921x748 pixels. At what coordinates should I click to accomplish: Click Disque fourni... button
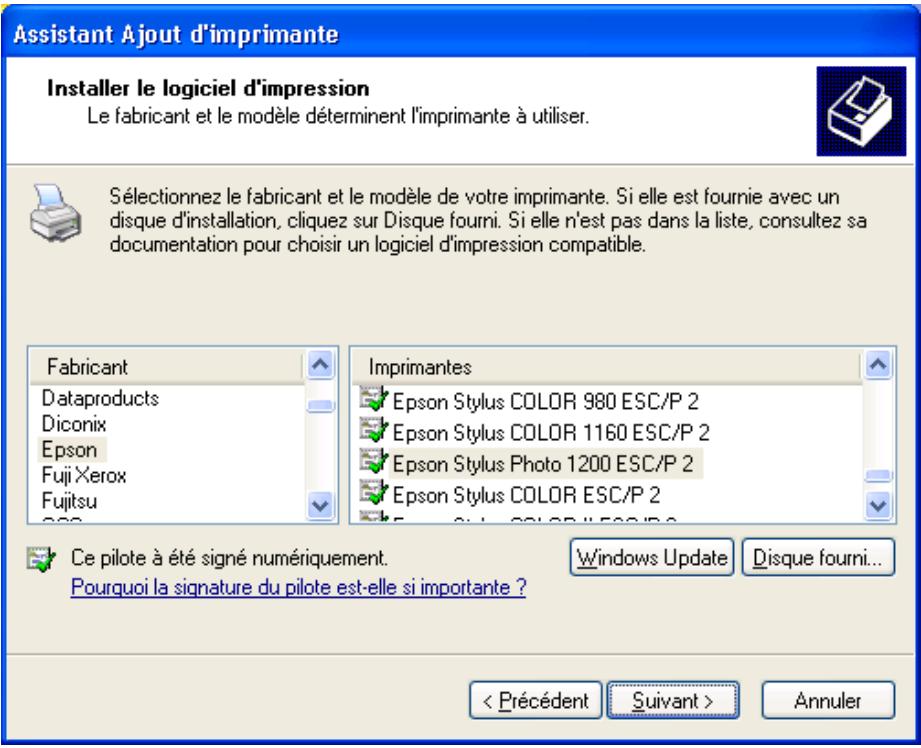[818, 558]
